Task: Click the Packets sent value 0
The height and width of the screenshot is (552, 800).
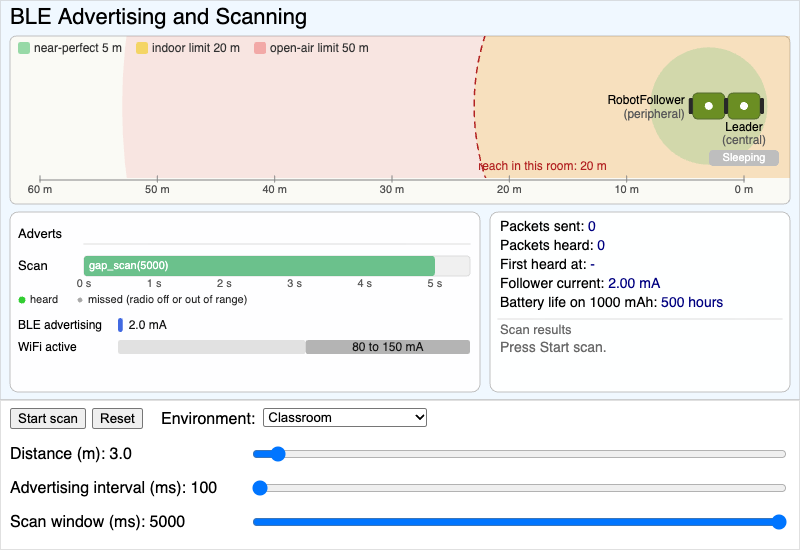Action: point(592,227)
